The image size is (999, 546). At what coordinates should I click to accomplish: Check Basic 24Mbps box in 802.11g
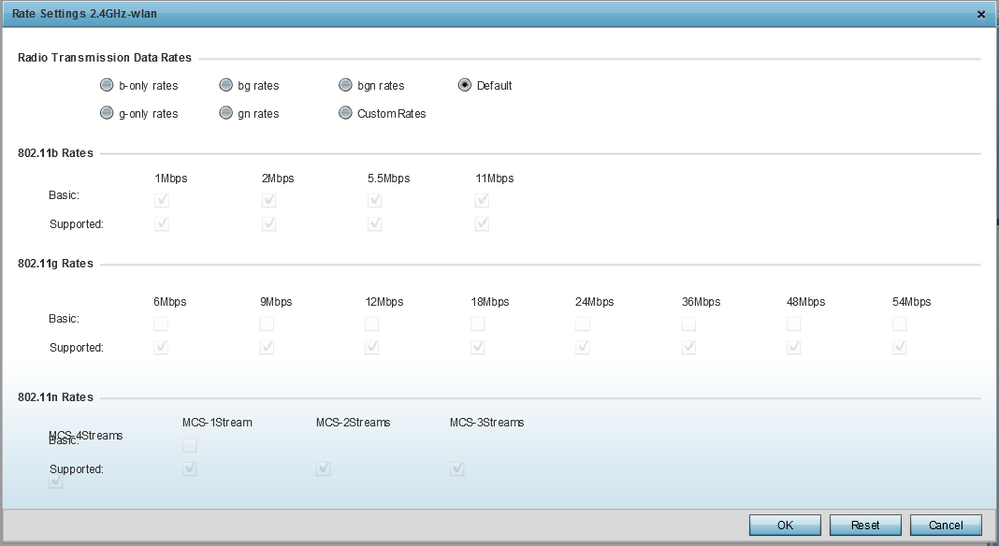(583, 324)
